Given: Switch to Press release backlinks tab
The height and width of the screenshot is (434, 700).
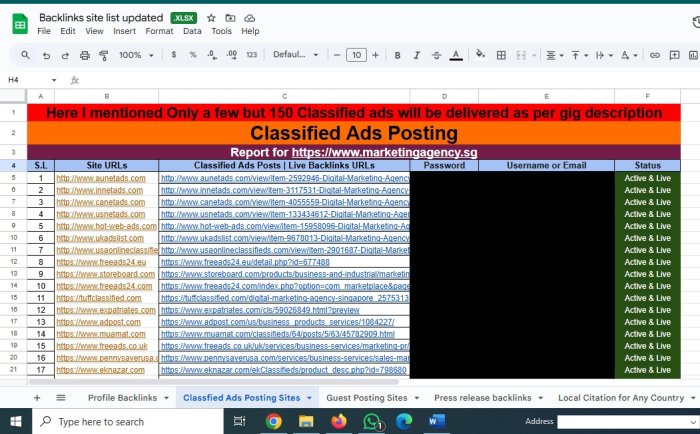Looking at the screenshot, I should coord(483,397).
